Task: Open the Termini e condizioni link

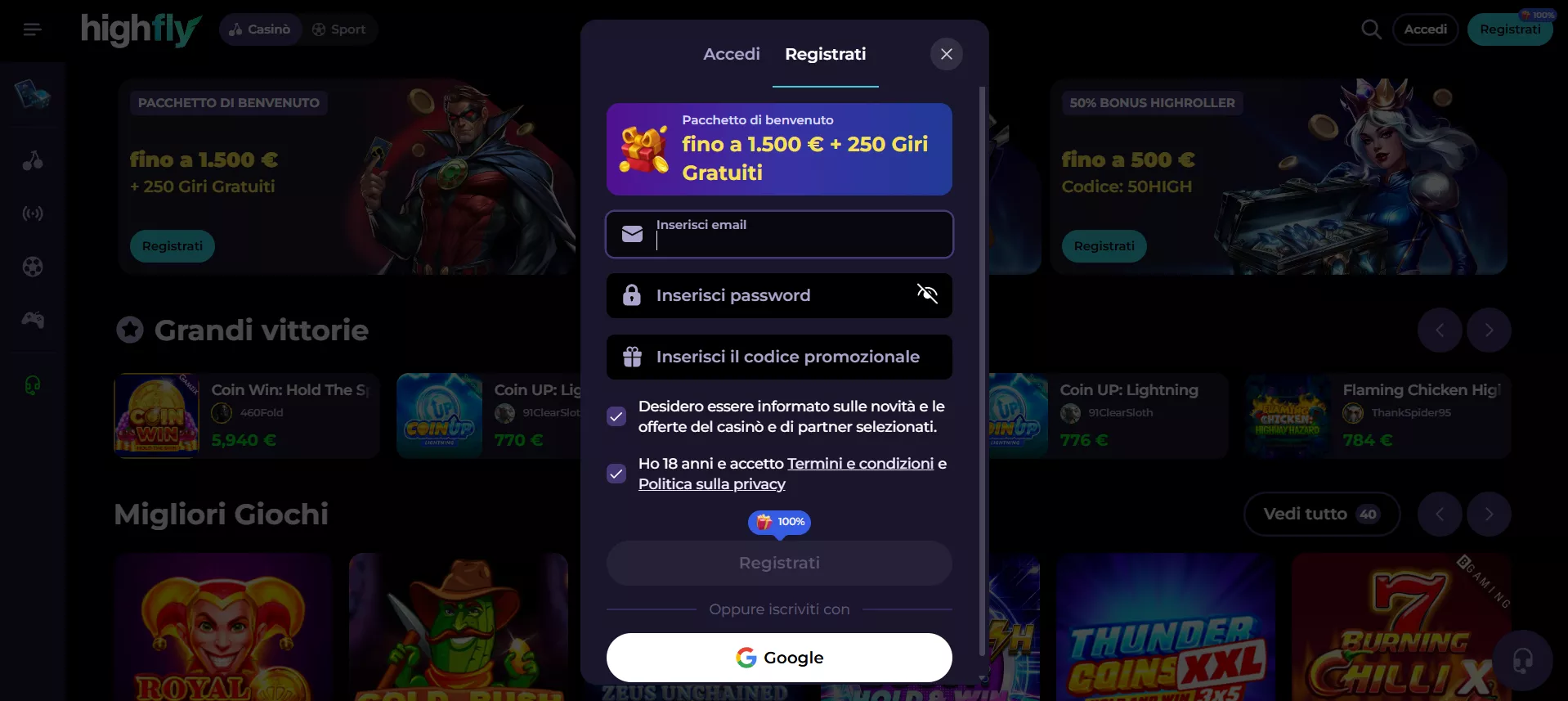Action: coord(860,464)
